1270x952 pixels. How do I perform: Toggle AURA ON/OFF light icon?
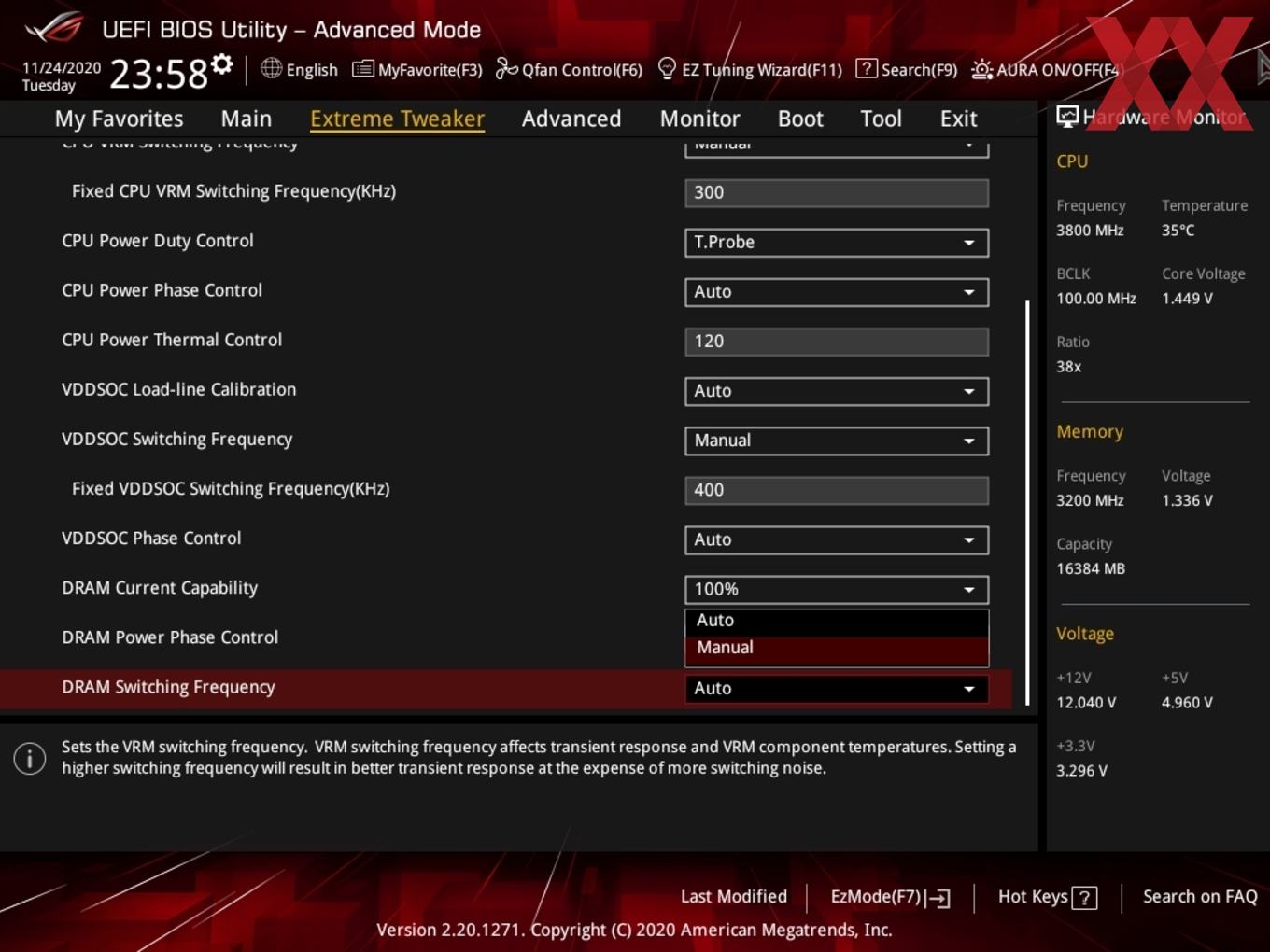(x=981, y=69)
